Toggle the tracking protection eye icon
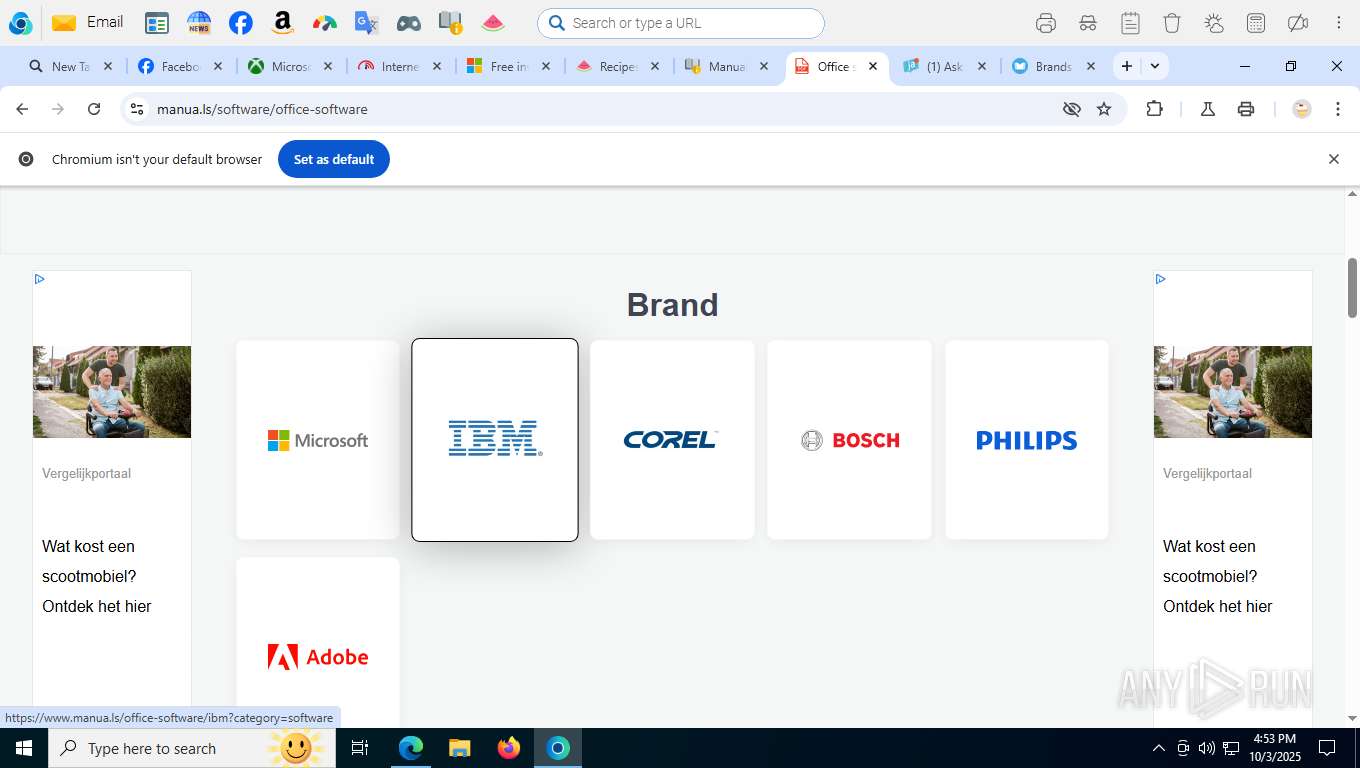Image resolution: width=1360 pixels, height=768 pixels. pos(1072,109)
